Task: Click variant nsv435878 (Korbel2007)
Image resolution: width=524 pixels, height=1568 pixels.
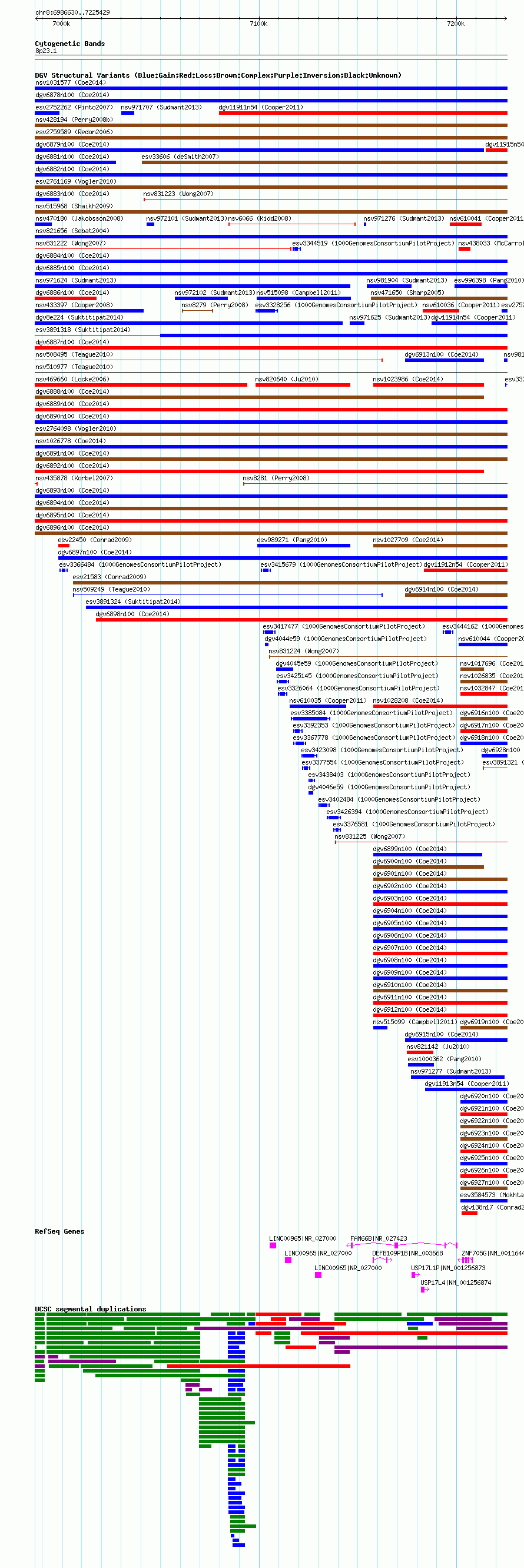Action: [x=74, y=478]
